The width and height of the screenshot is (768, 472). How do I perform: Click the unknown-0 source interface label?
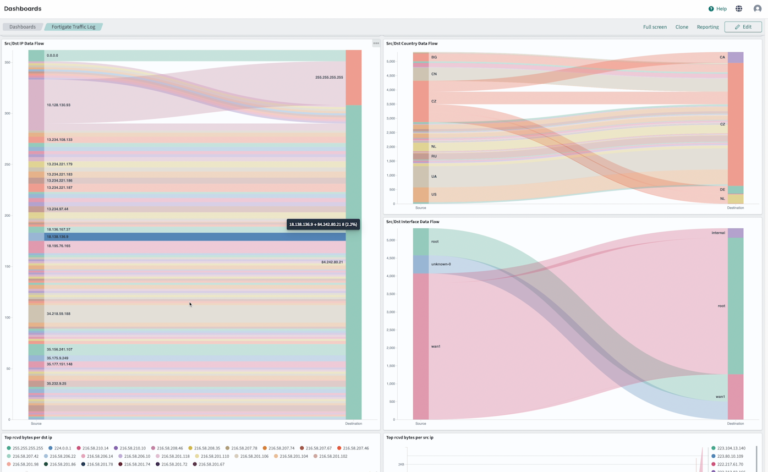(x=441, y=264)
